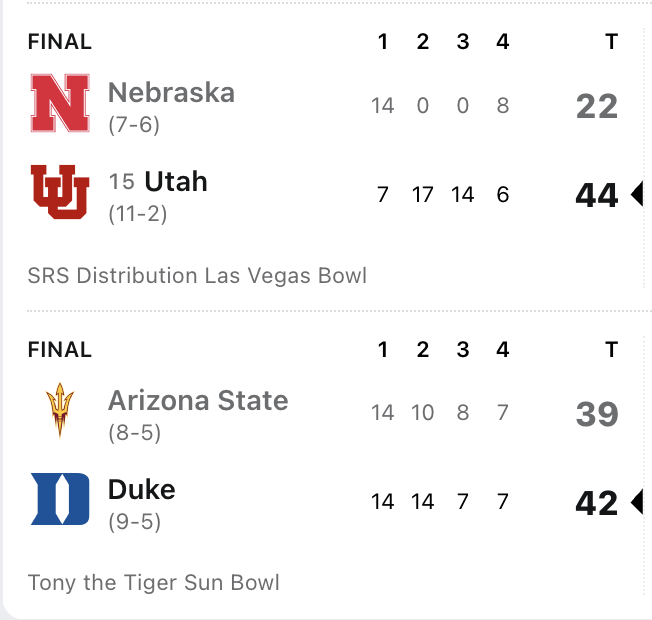652x620 pixels.
Task: Click the FINAL status of Nebraska-Utah game
Action: click(60, 42)
